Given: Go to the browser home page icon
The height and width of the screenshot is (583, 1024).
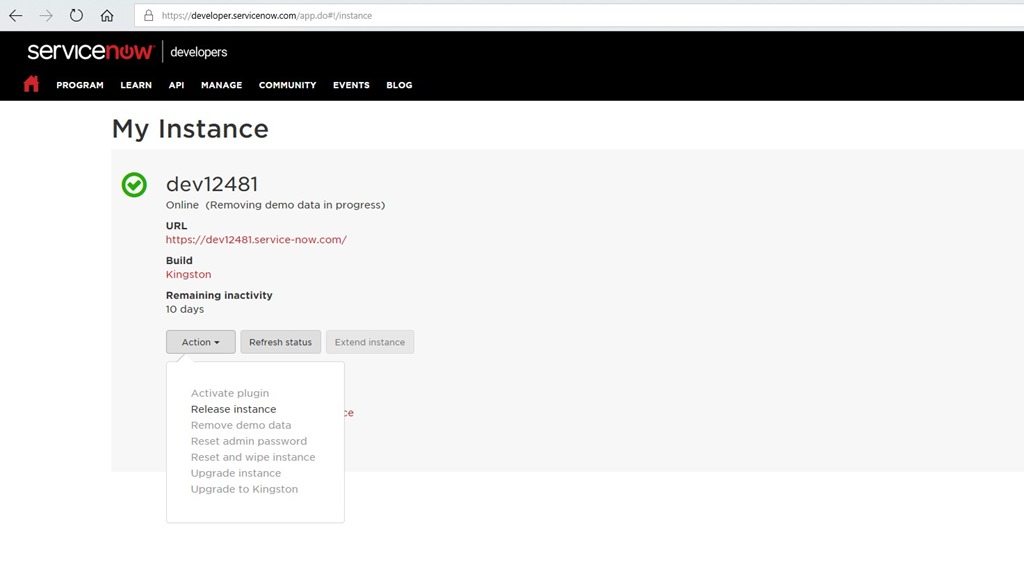Looking at the screenshot, I should pyautogui.click(x=107, y=16).
